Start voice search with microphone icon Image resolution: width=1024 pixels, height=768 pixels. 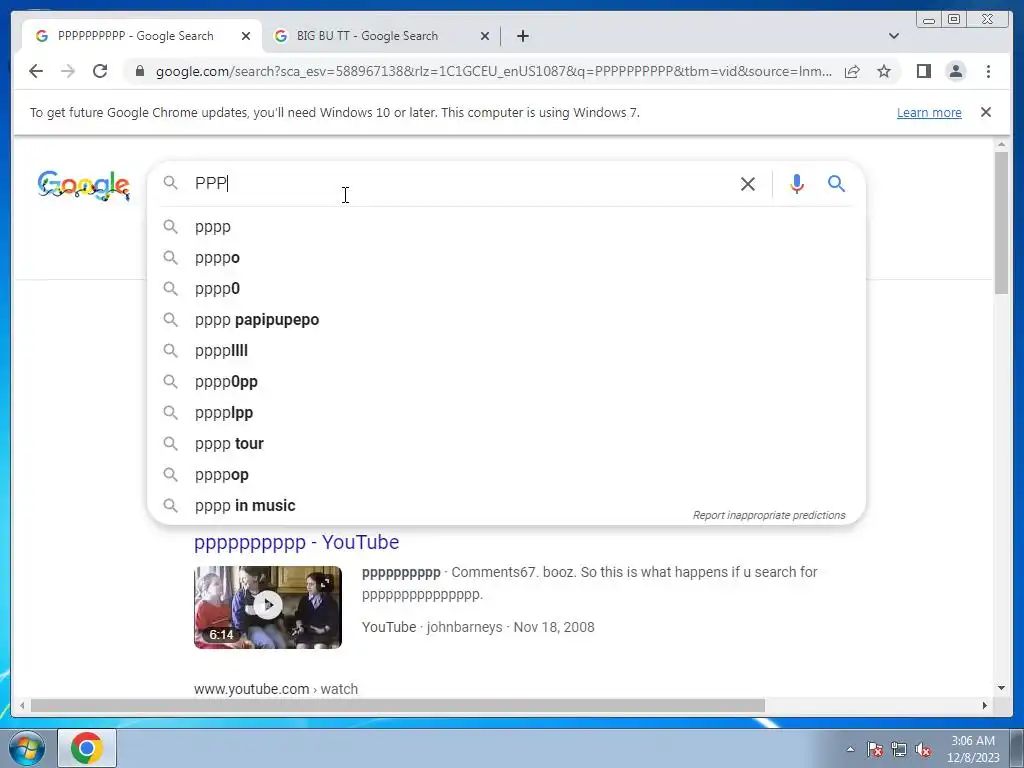[x=796, y=184]
